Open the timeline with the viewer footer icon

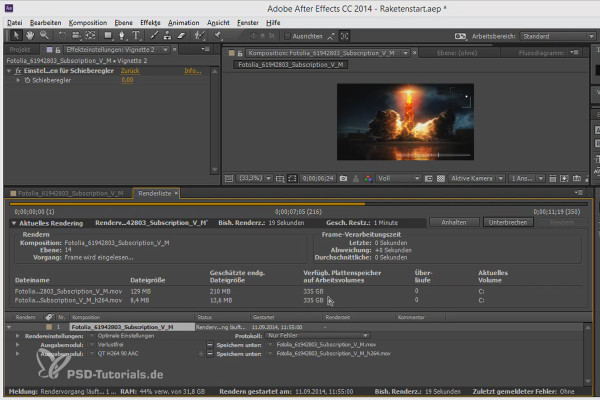click(577, 178)
